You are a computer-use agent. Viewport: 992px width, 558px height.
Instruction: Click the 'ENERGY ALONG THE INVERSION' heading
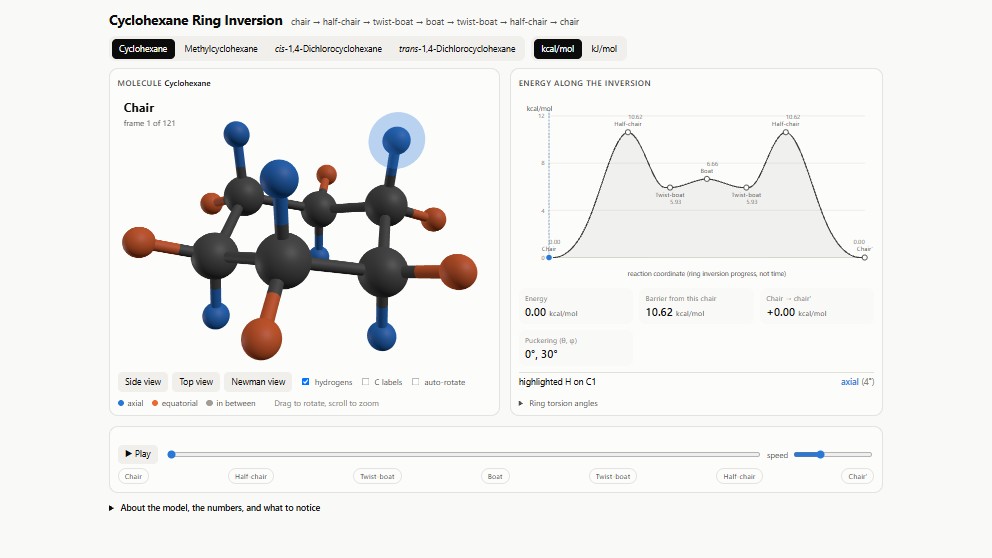pyautogui.click(x=585, y=83)
